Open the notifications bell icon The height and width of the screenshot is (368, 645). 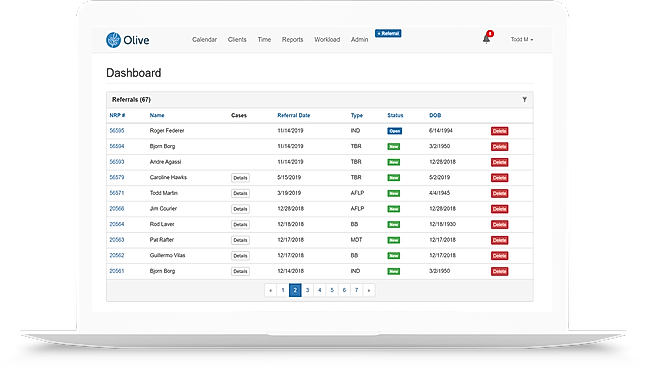(x=487, y=39)
